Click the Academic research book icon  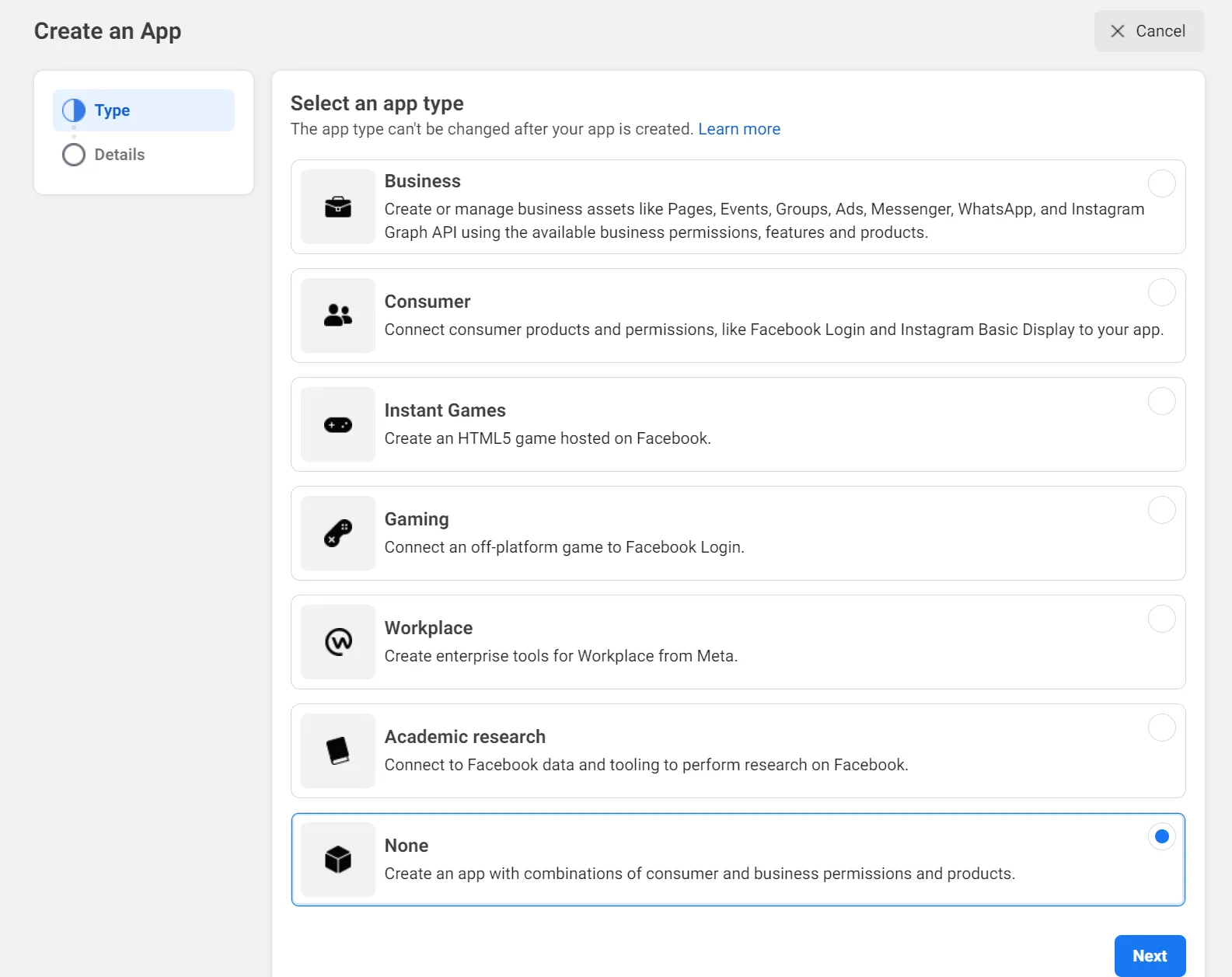pos(338,751)
